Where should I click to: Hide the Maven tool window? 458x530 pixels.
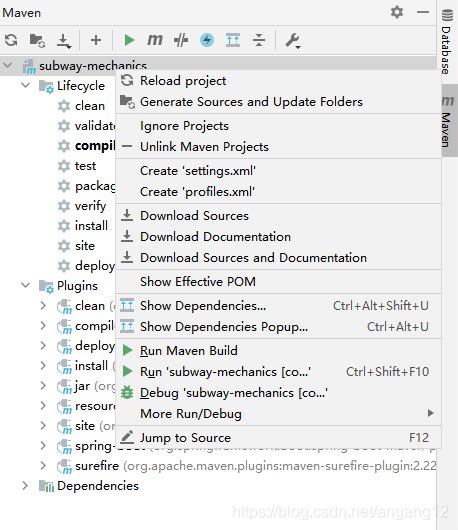tap(423, 12)
